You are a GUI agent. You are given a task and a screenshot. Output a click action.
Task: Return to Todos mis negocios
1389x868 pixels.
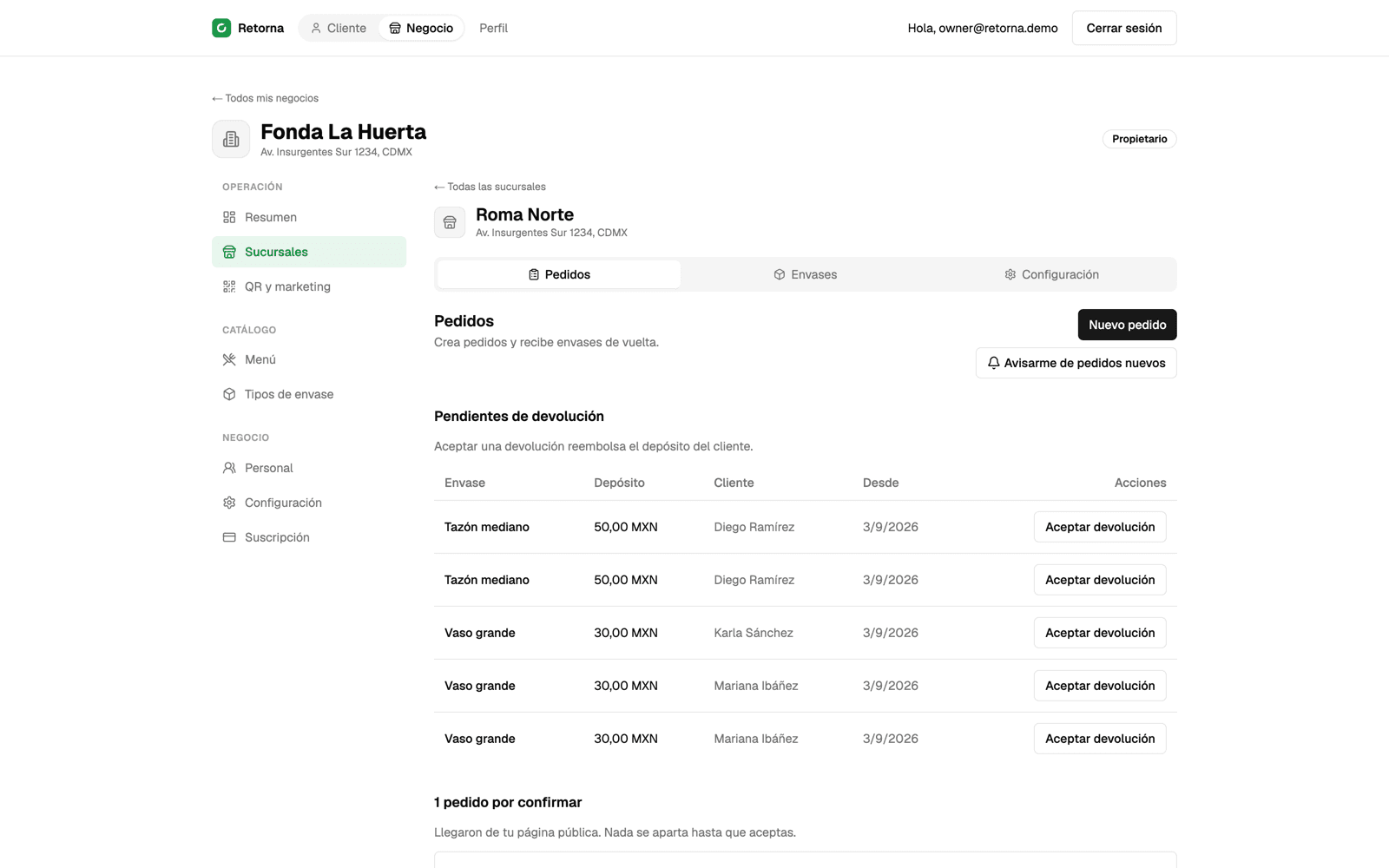coord(265,98)
